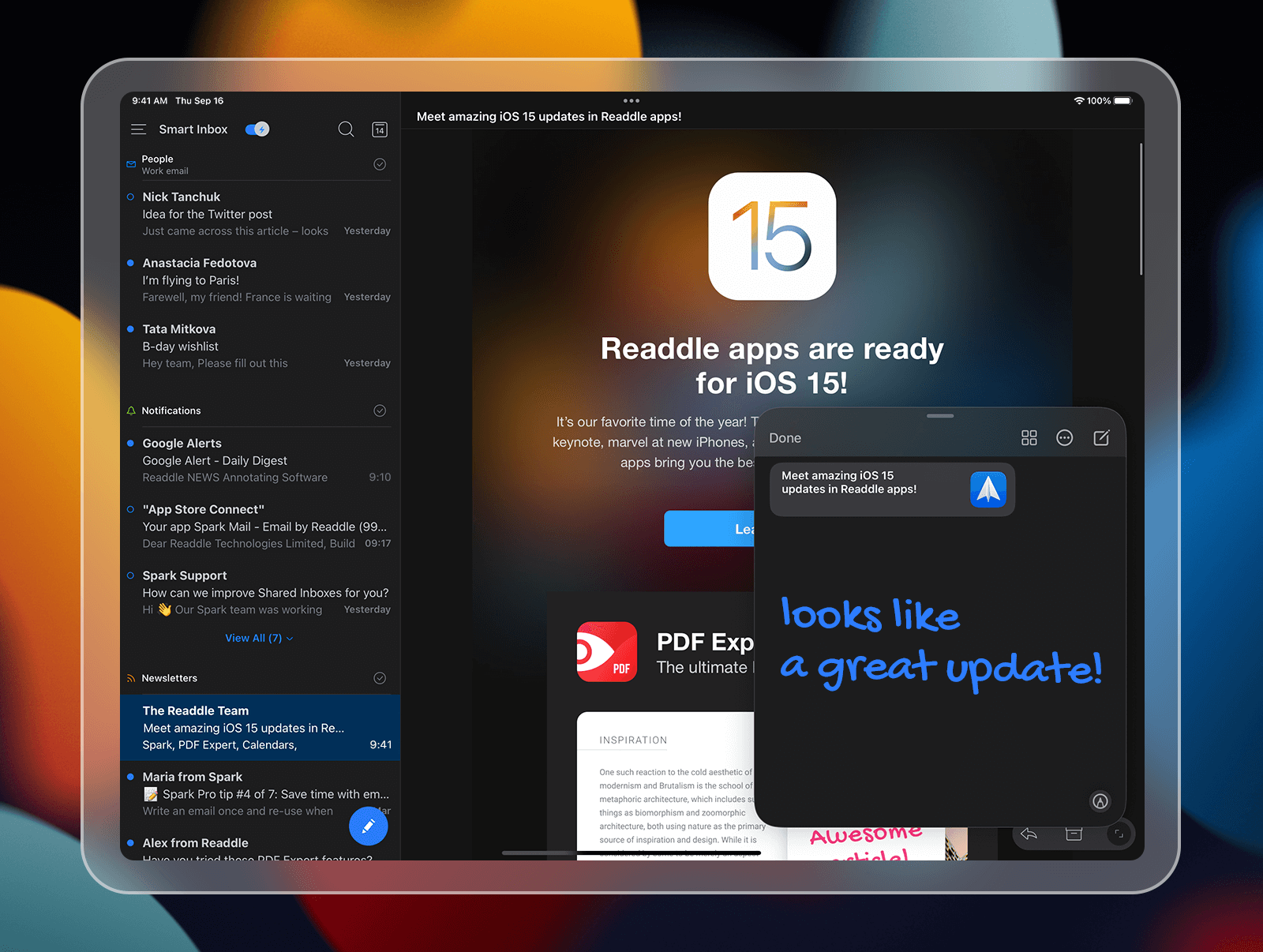Pull the Quick Note top grabber handle

[x=939, y=416]
